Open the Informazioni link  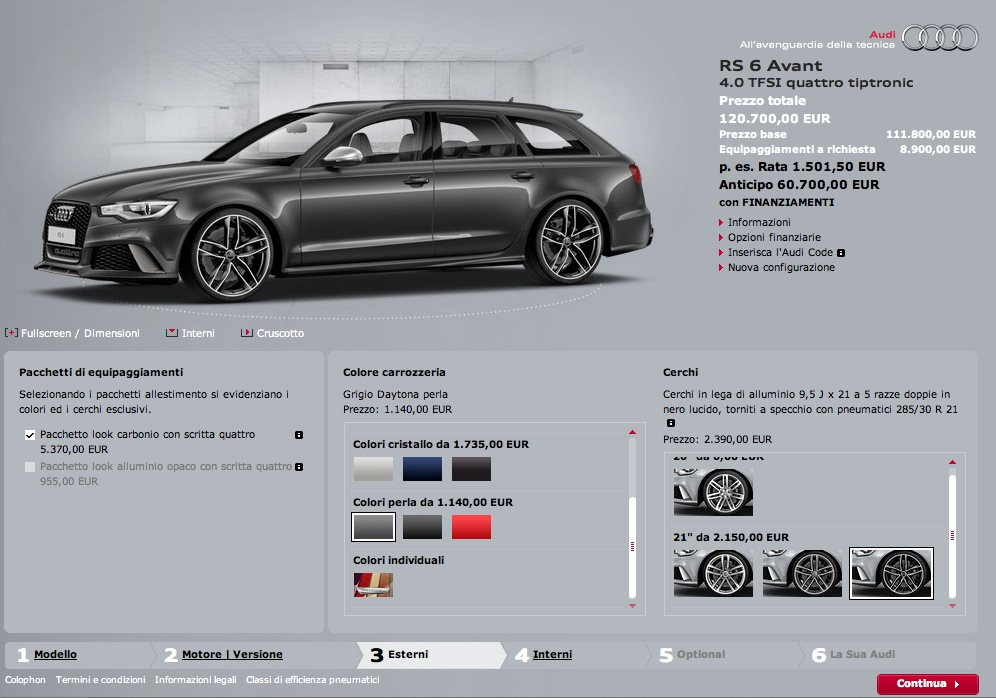[x=759, y=222]
